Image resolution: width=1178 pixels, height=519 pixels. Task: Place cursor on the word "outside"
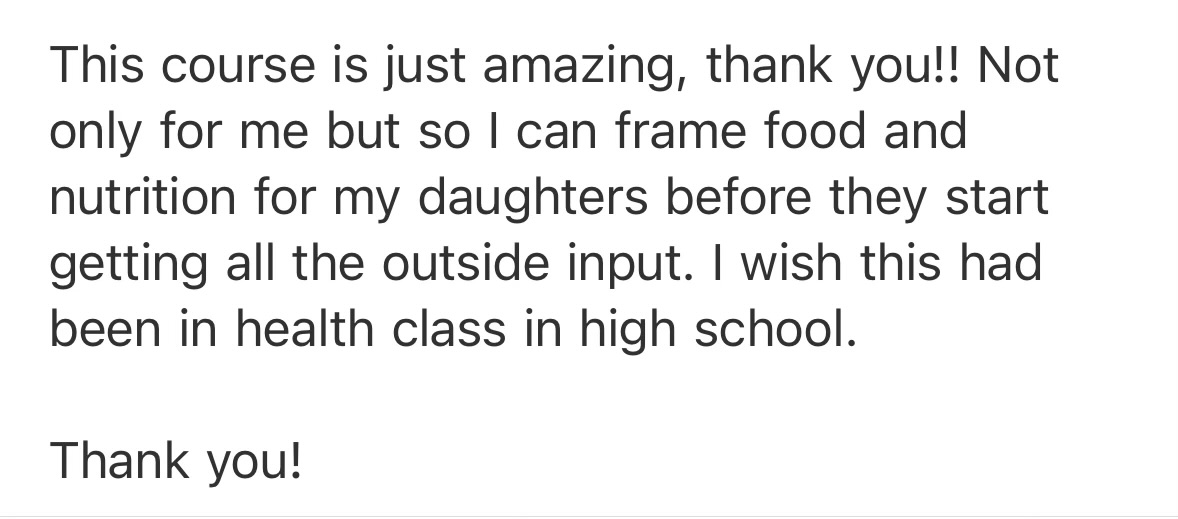pos(466,264)
